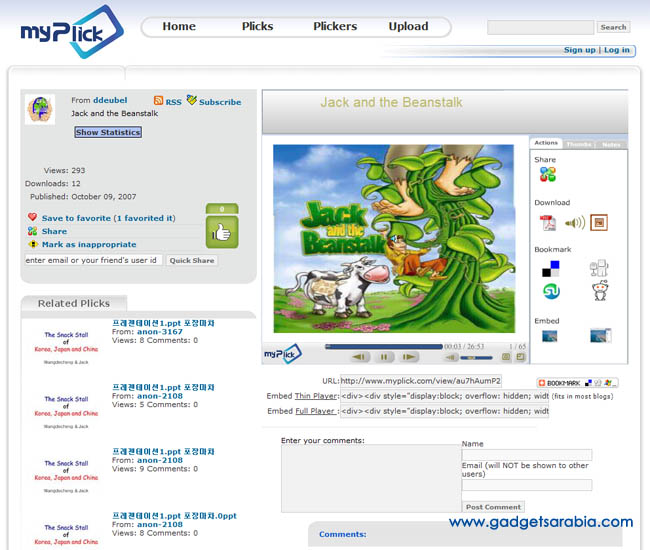Click the Jack and the Beanstalk slide

click(x=394, y=238)
